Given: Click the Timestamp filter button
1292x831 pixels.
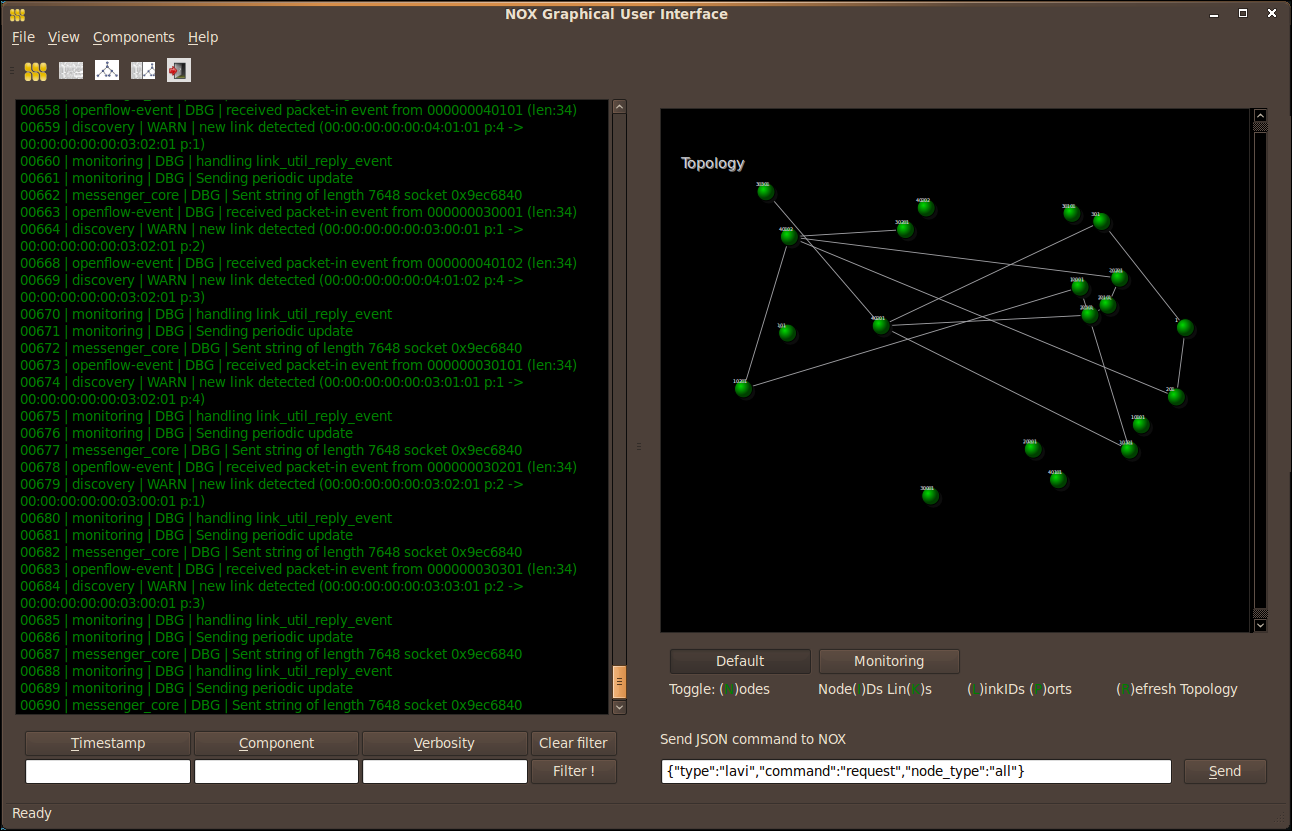Looking at the screenshot, I should coord(107,743).
